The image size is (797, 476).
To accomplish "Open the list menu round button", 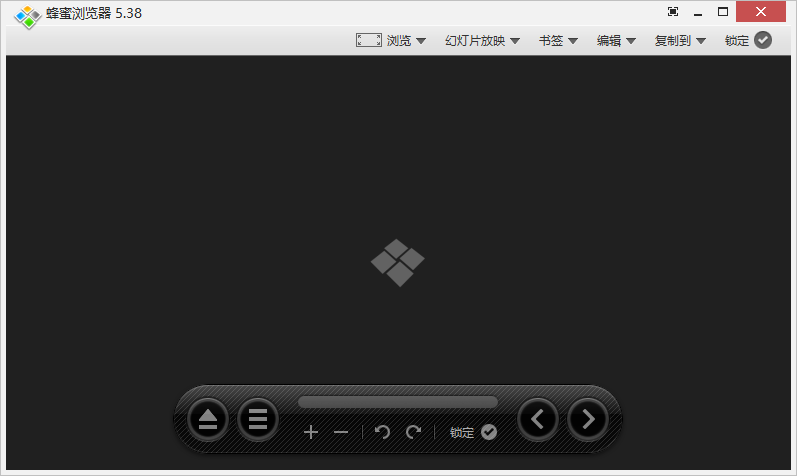I will coord(258,419).
